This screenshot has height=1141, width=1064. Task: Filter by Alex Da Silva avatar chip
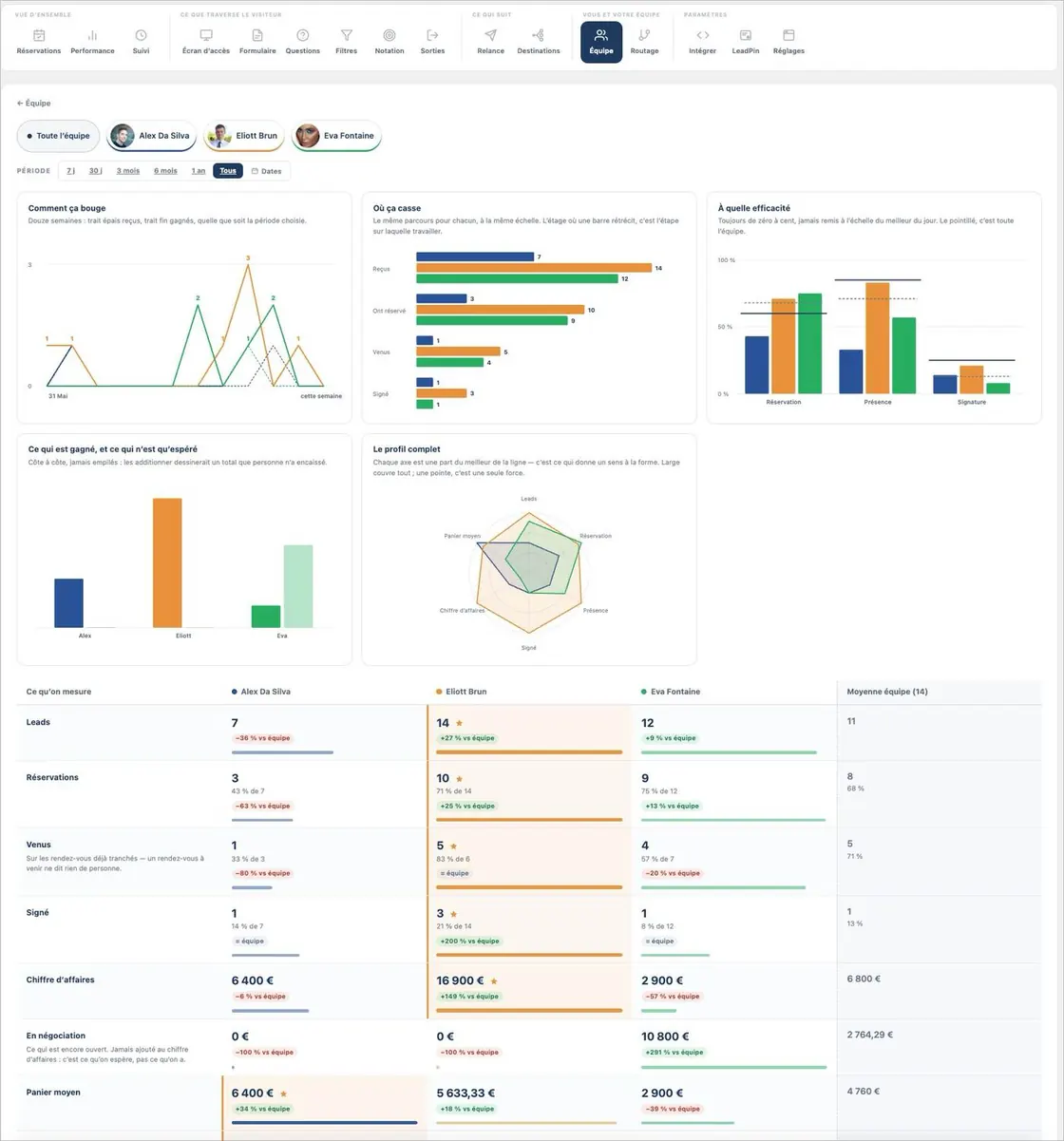click(x=152, y=136)
